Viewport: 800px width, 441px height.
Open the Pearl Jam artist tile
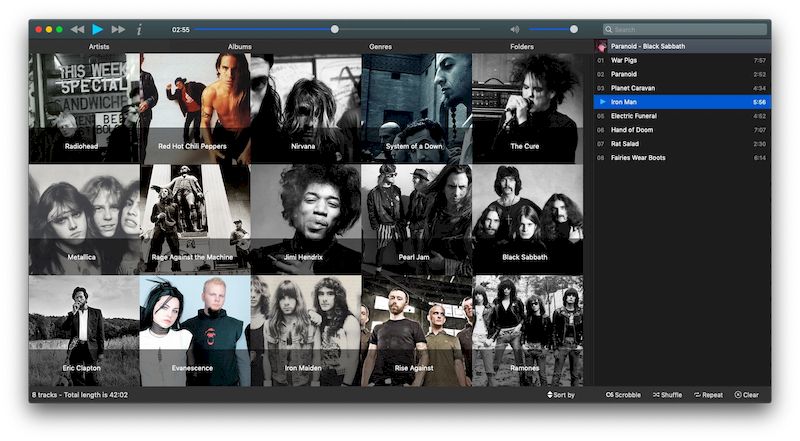pyautogui.click(x=416, y=219)
